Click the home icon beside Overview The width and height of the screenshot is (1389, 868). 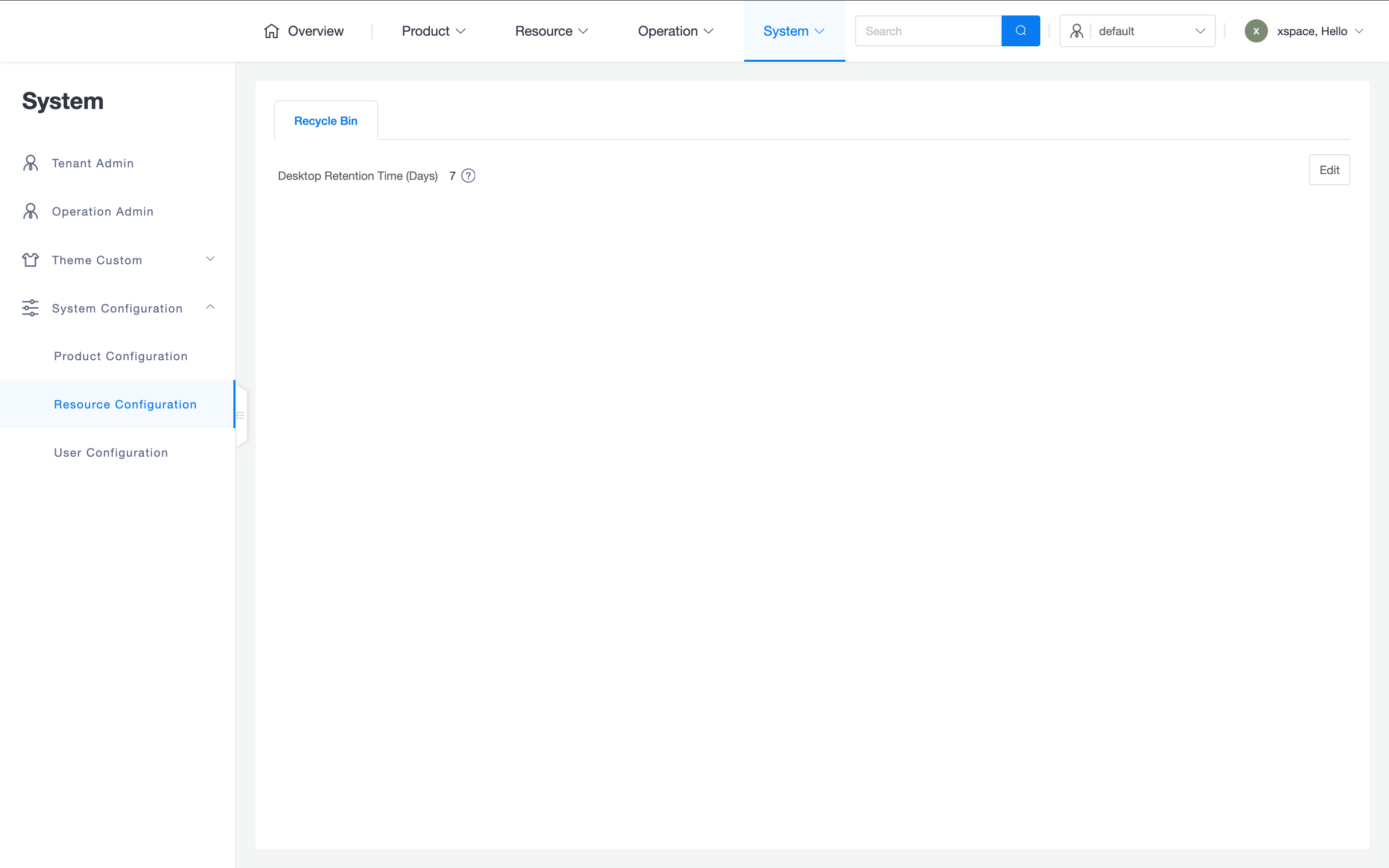coord(272,31)
